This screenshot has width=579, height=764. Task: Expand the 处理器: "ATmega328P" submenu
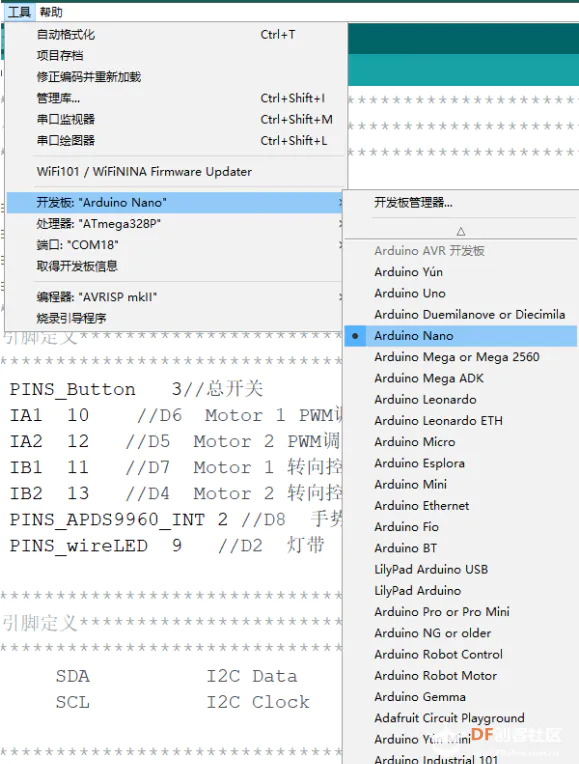[176, 224]
